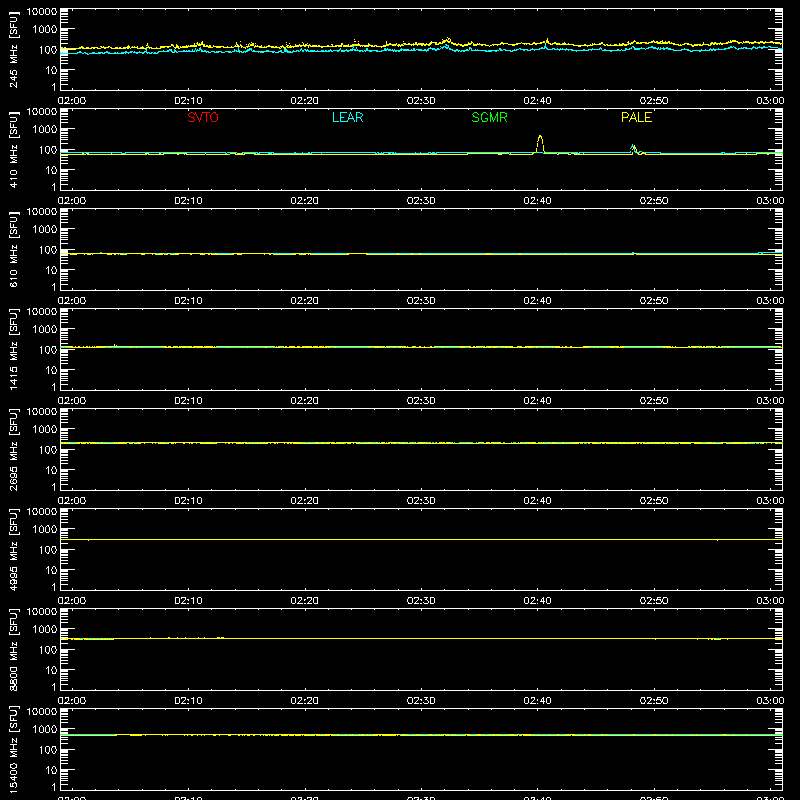
Task: Click the 02:40 tick label under the 8800 MHz plot
Action: pyautogui.click(x=537, y=701)
